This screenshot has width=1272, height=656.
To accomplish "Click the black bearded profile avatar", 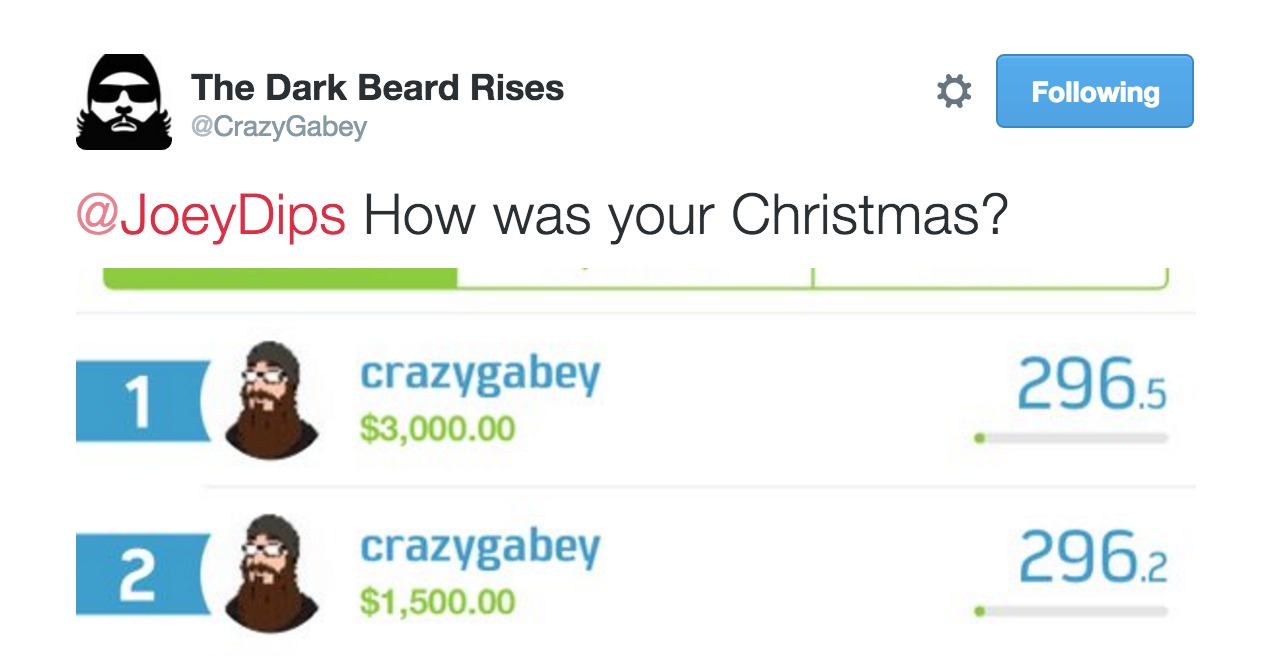I will [124, 102].
